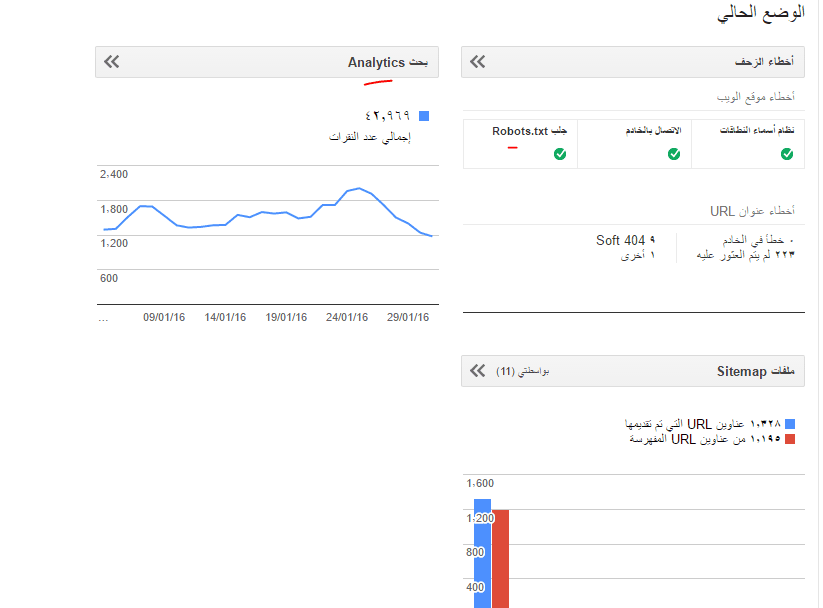Open the Soft 404 errors link
This screenshot has width=823, height=608.
coord(625,240)
